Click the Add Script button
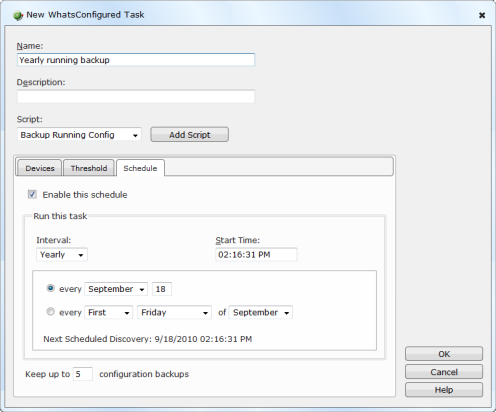 pyautogui.click(x=189, y=135)
